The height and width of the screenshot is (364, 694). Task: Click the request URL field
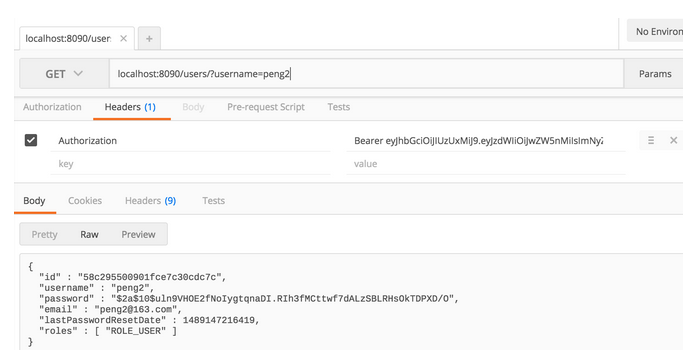point(366,74)
